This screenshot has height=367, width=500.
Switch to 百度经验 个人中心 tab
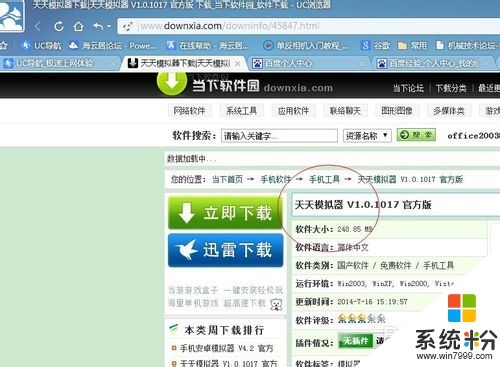point(434,63)
